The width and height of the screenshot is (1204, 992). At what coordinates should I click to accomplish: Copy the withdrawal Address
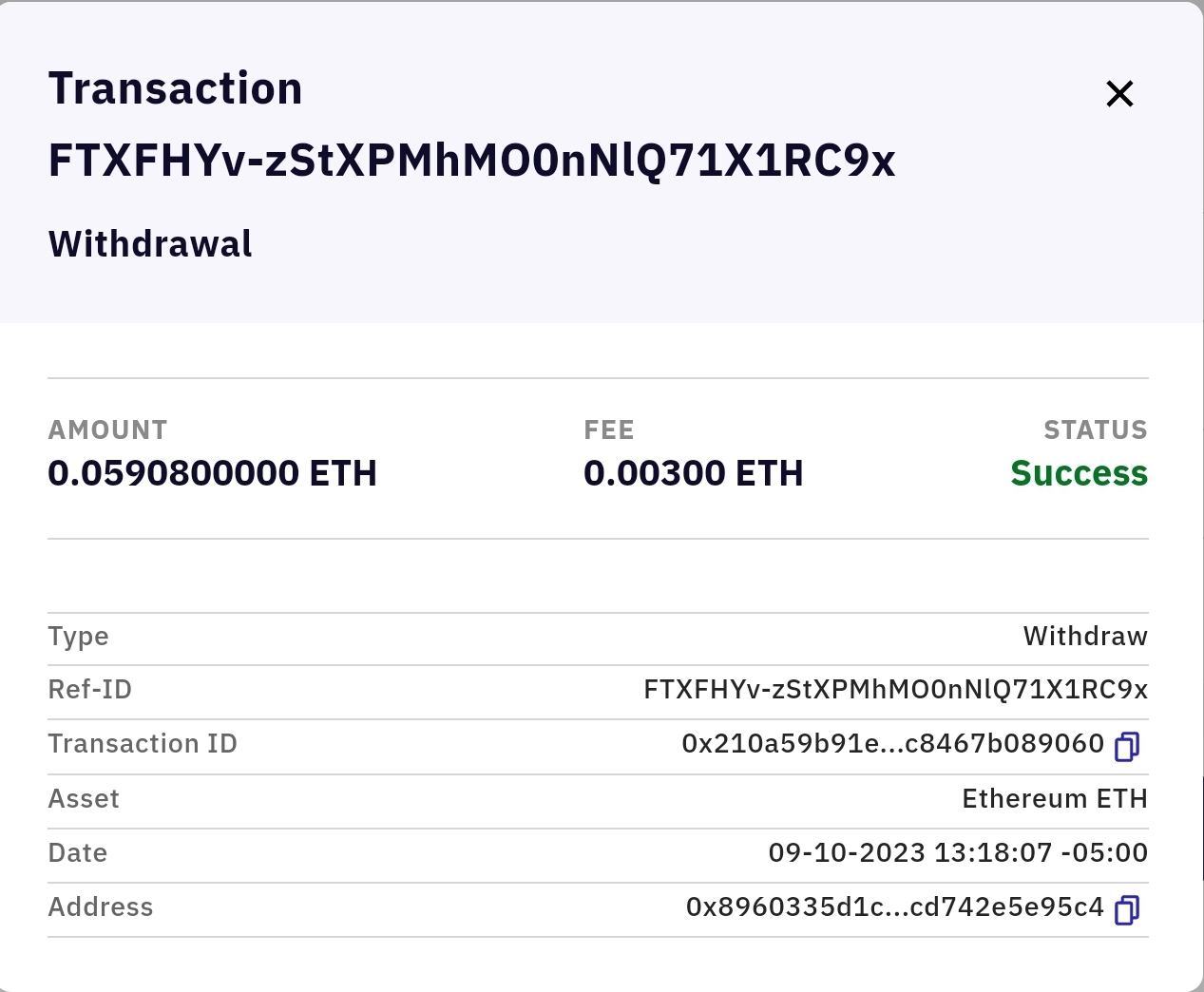pyautogui.click(x=1127, y=909)
